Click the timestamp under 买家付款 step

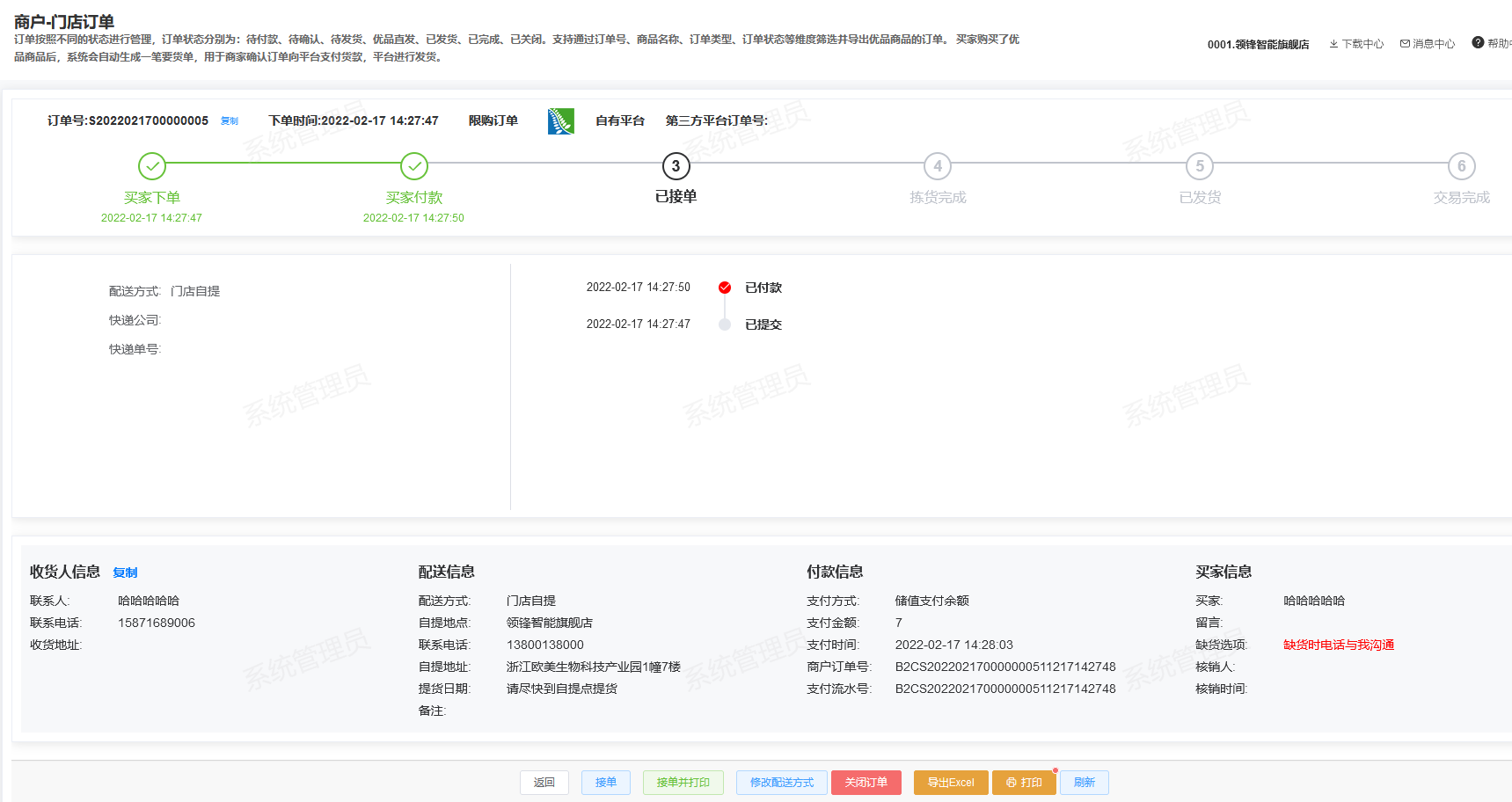[x=413, y=218]
